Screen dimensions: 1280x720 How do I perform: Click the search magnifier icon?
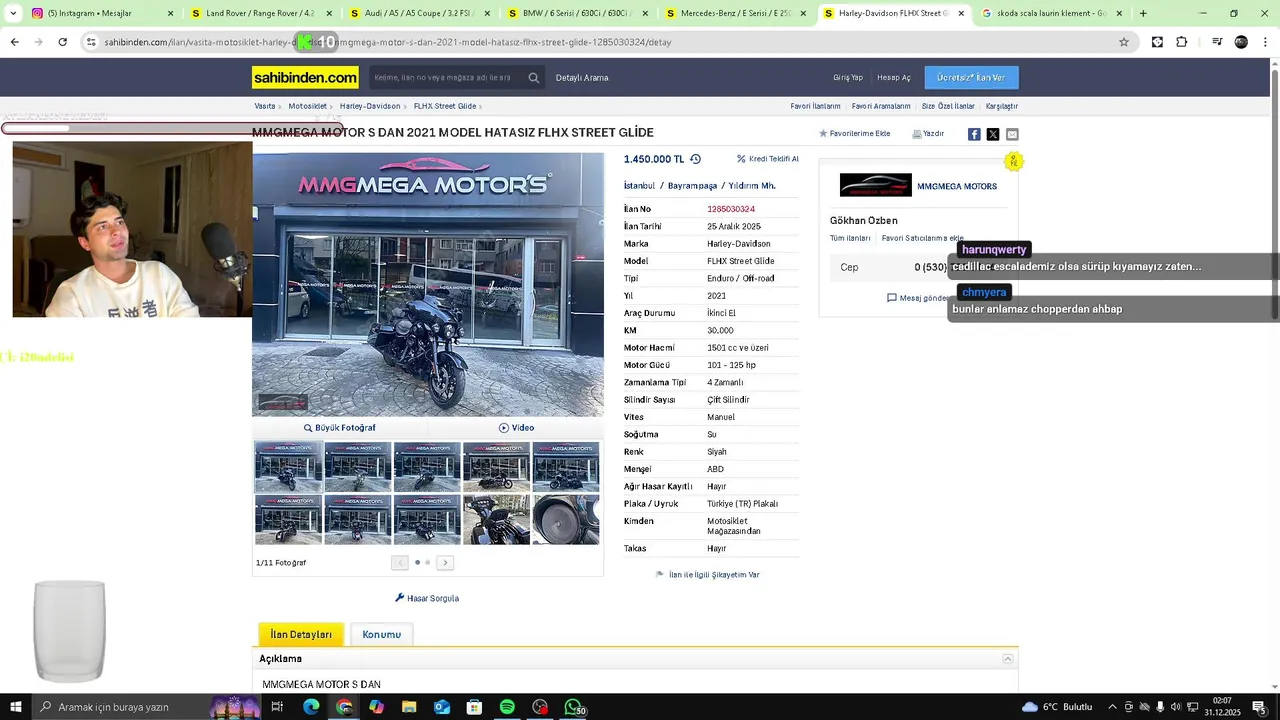pos(534,78)
